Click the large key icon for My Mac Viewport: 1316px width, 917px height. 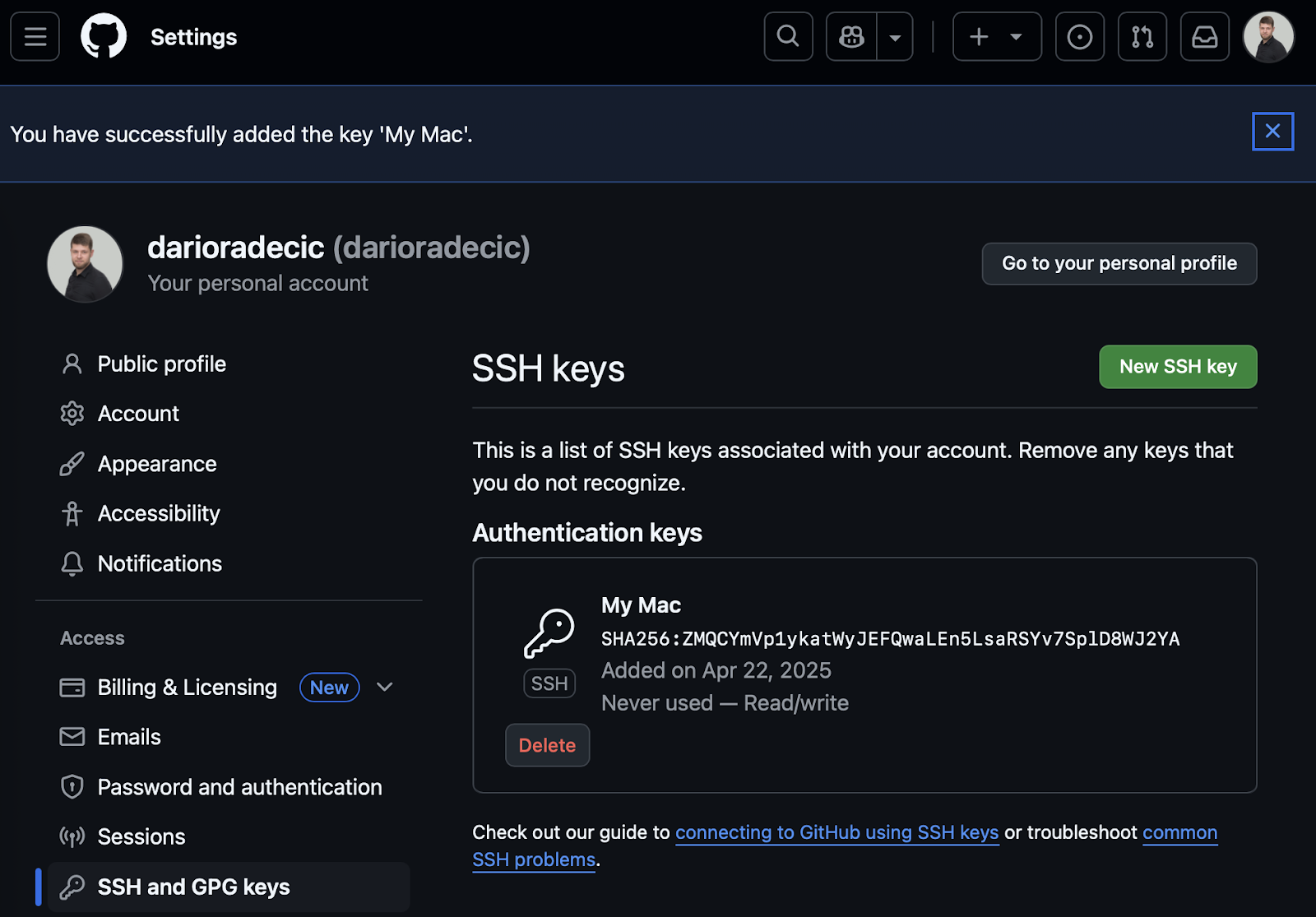tap(549, 633)
